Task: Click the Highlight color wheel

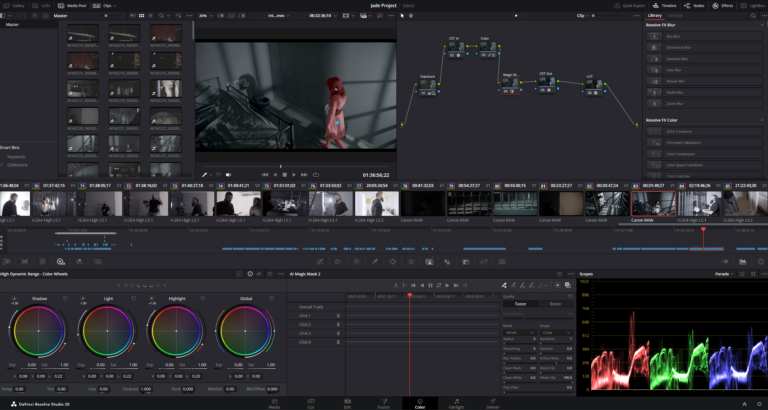Action: [x=175, y=330]
